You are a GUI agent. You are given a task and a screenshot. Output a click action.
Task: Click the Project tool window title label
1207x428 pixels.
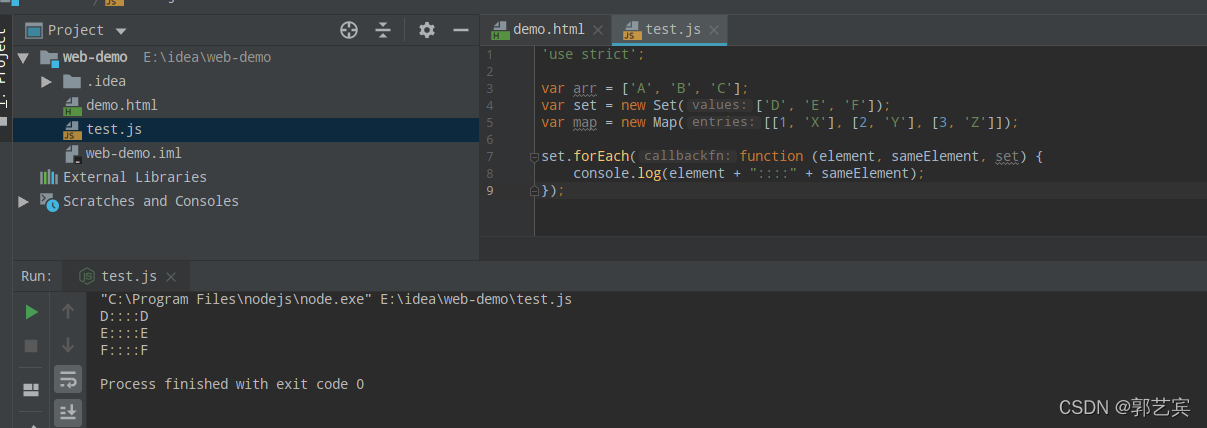tap(76, 31)
